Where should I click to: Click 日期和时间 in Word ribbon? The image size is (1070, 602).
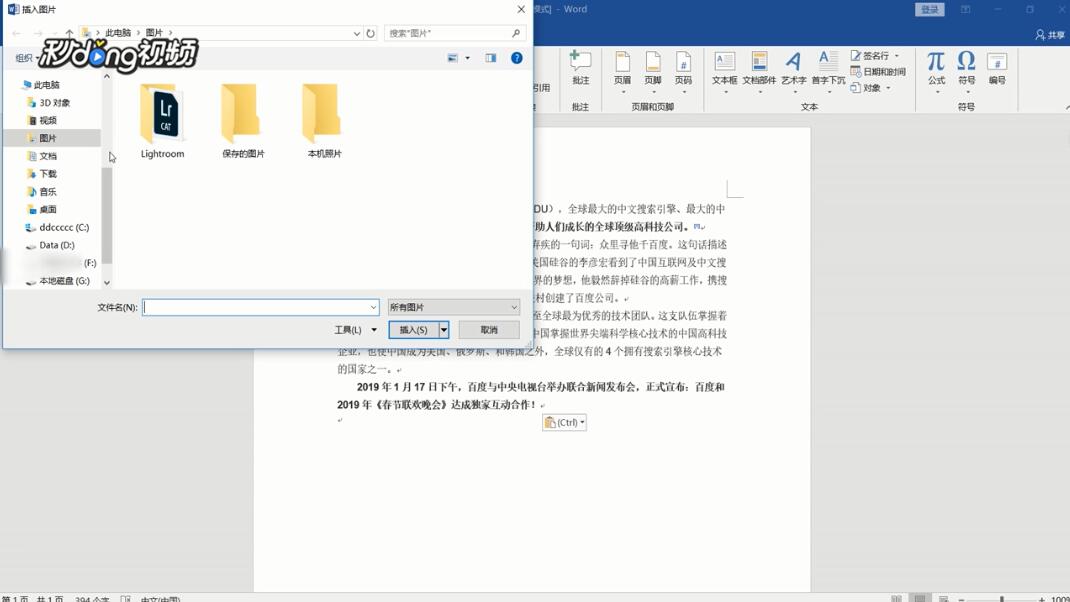[878, 72]
